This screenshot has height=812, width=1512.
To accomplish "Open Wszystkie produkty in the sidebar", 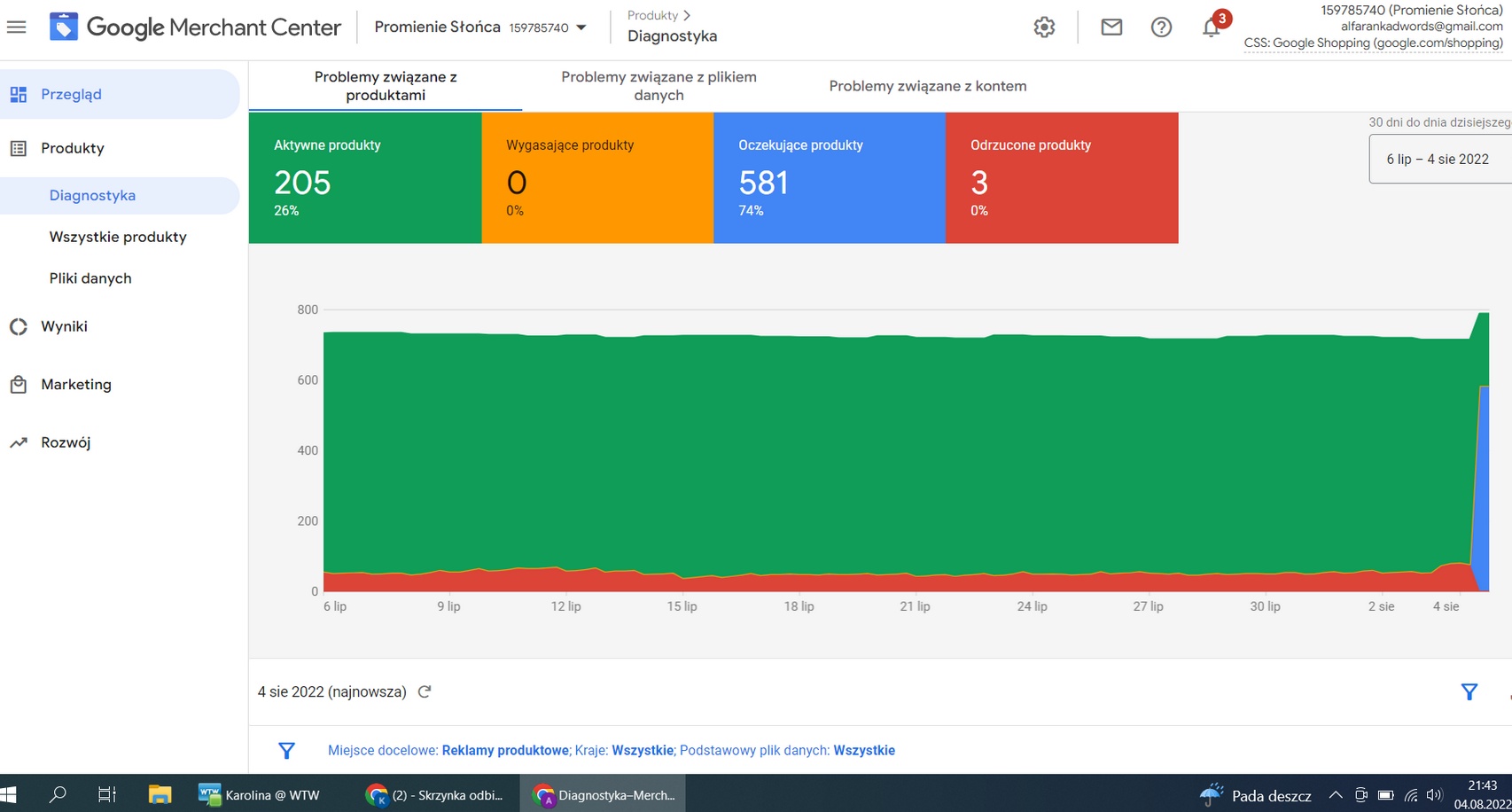I will tap(118, 237).
